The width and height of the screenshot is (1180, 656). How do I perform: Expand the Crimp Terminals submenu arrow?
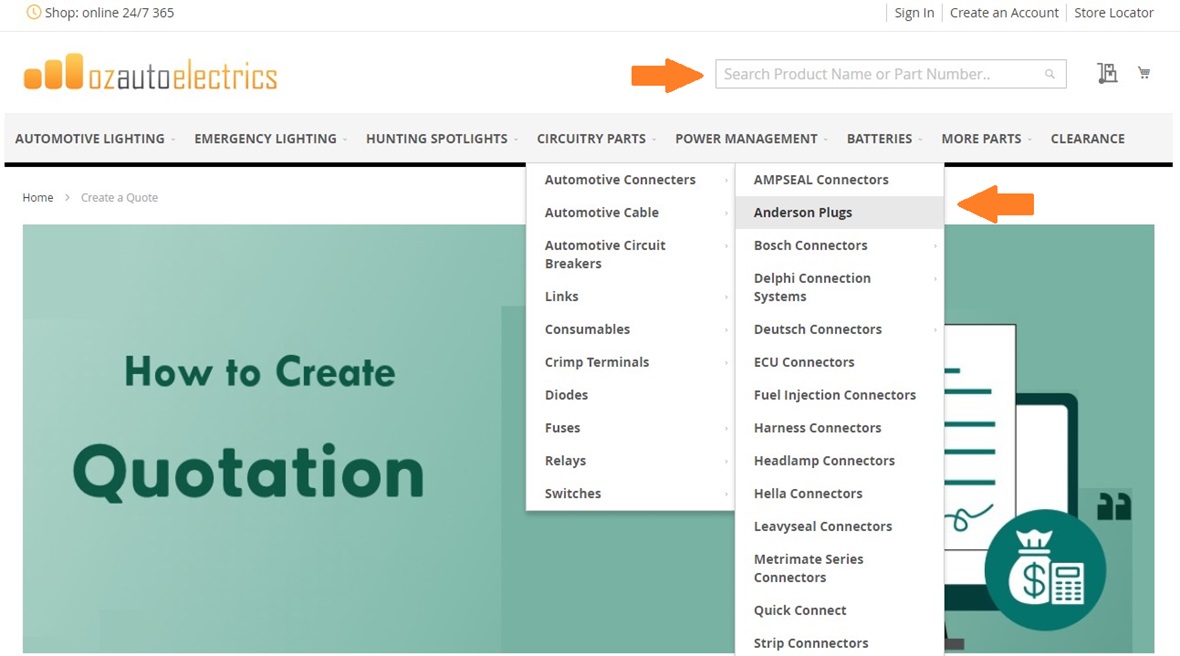coord(726,363)
